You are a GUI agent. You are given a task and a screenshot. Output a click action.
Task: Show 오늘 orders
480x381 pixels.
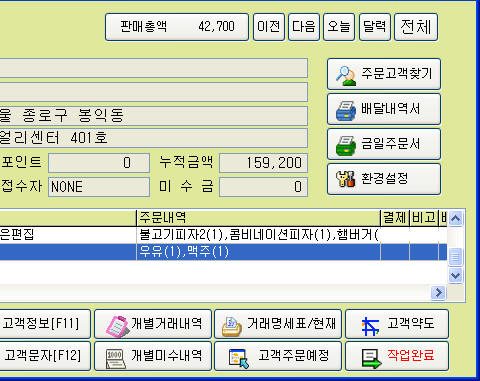click(339, 27)
